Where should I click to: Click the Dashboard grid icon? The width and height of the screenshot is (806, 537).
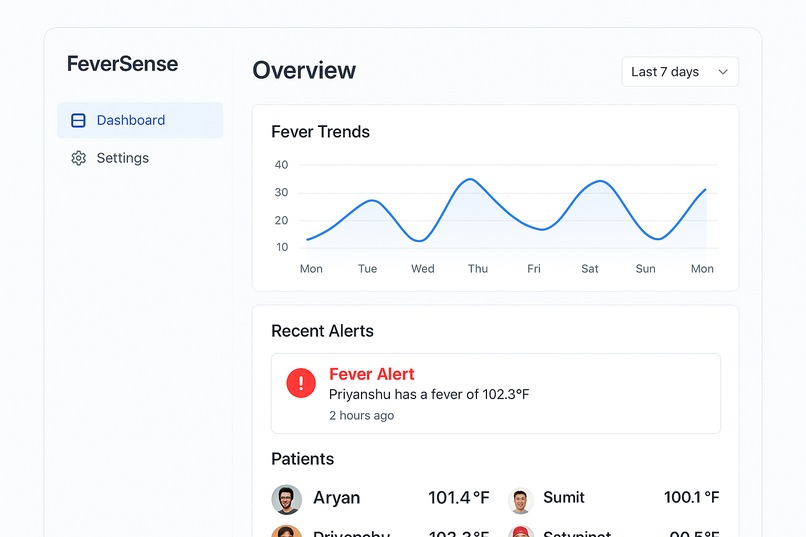78,120
